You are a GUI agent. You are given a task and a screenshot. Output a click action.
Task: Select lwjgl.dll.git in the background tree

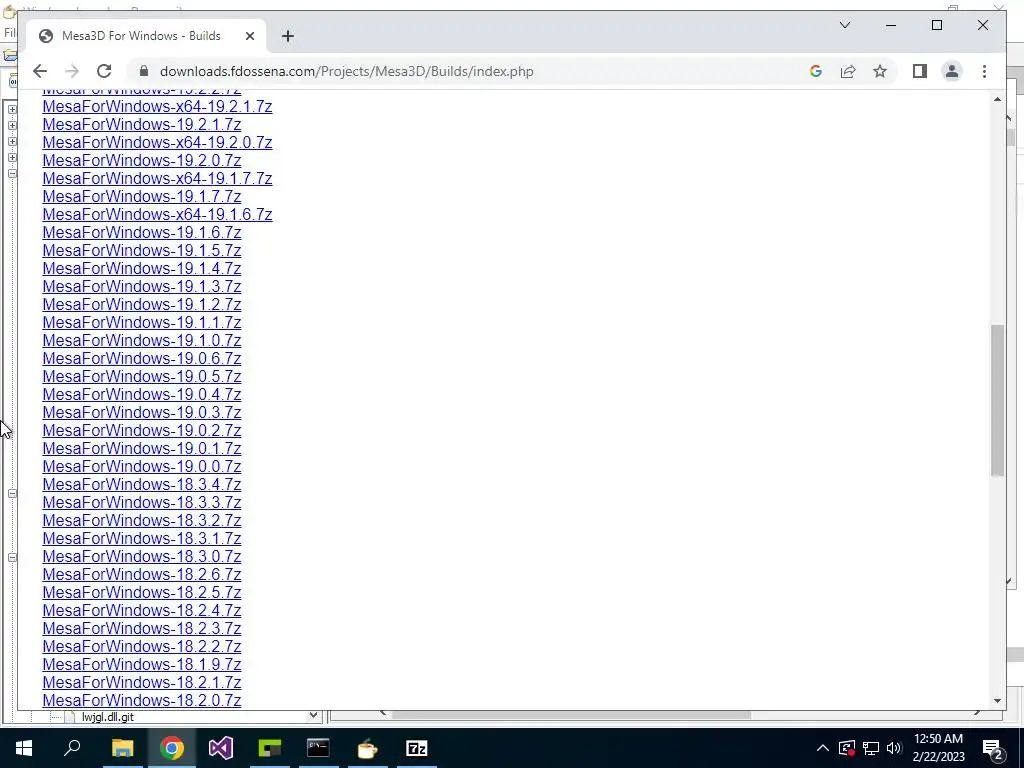click(108, 717)
